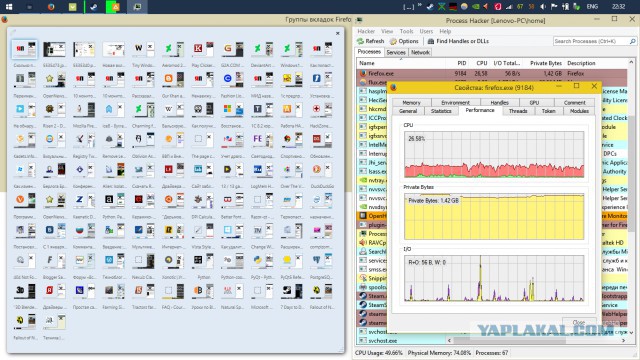Sort by the I/O Total column header
640x360 pixels.
pyautogui.click(x=507, y=63)
